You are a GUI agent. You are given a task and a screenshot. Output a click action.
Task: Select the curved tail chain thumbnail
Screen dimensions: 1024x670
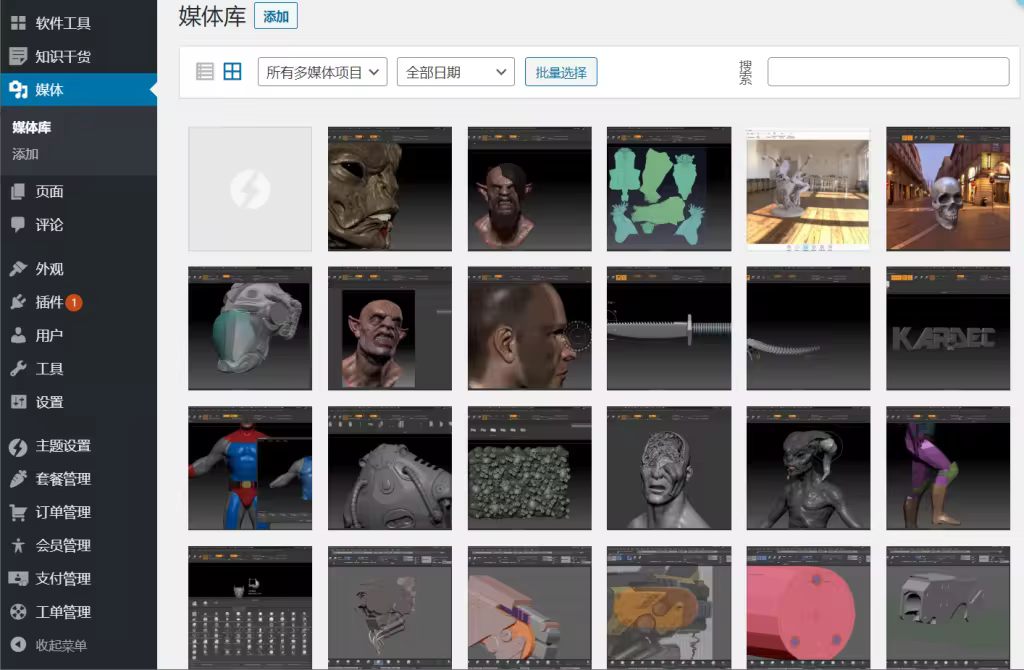(808, 328)
